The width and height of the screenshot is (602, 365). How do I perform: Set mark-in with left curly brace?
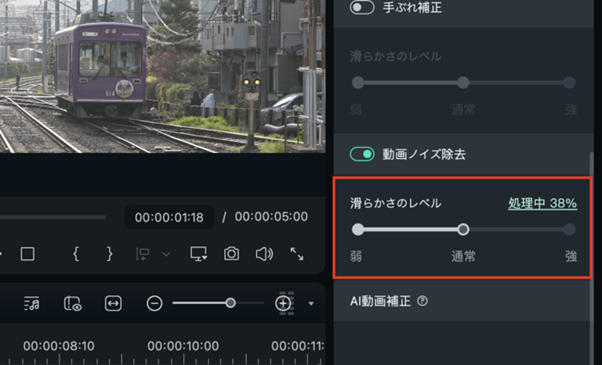tap(76, 254)
